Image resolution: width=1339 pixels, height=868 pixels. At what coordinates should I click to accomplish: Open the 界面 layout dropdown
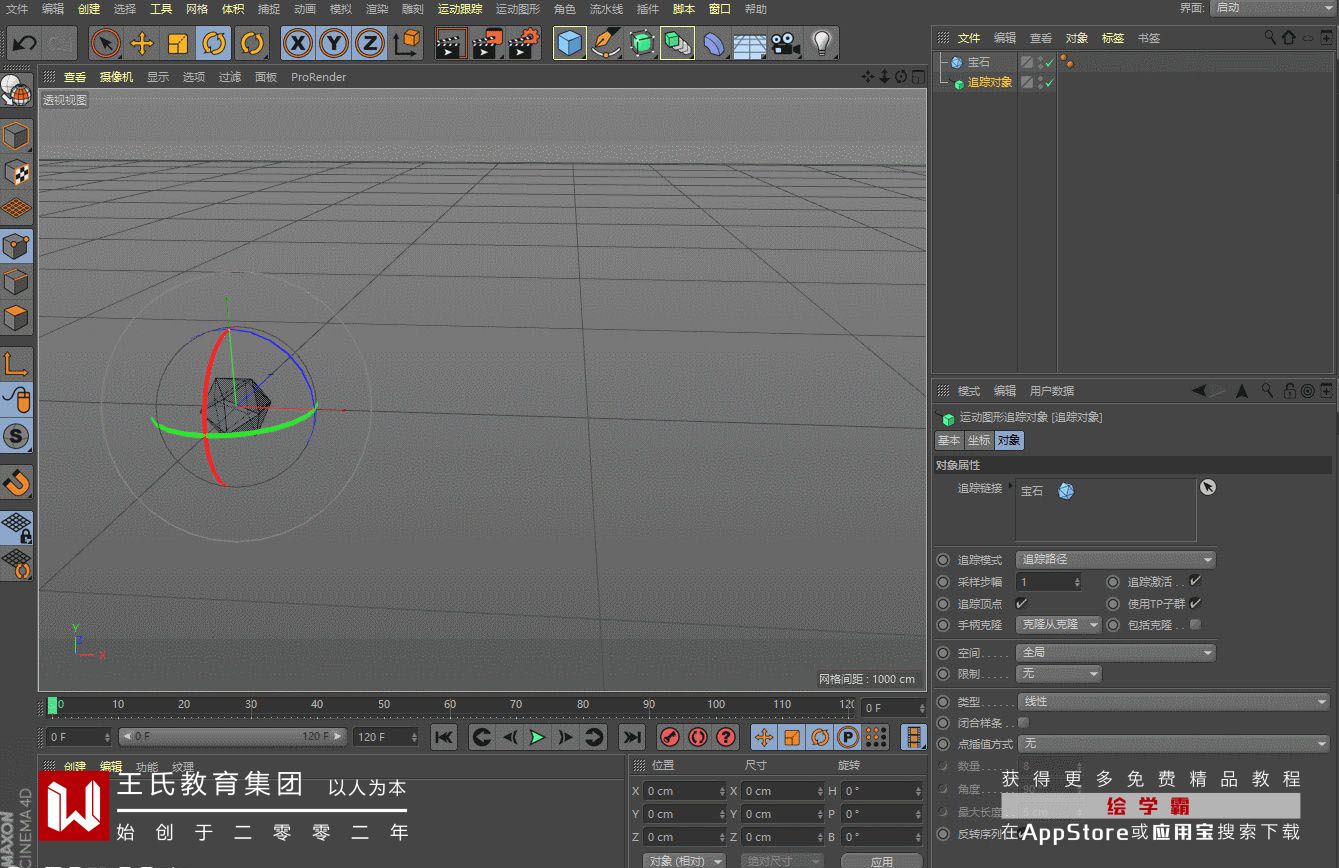pyautogui.click(x=1272, y=8)
